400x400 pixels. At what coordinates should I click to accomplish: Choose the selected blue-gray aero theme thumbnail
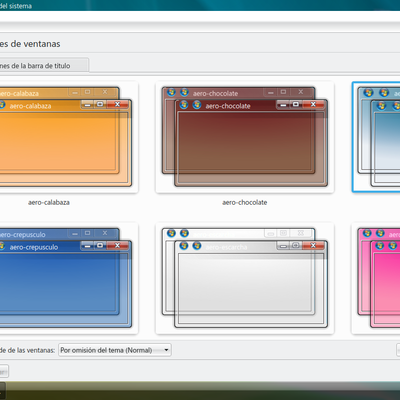pyautogui.click(x=376, y=137)
